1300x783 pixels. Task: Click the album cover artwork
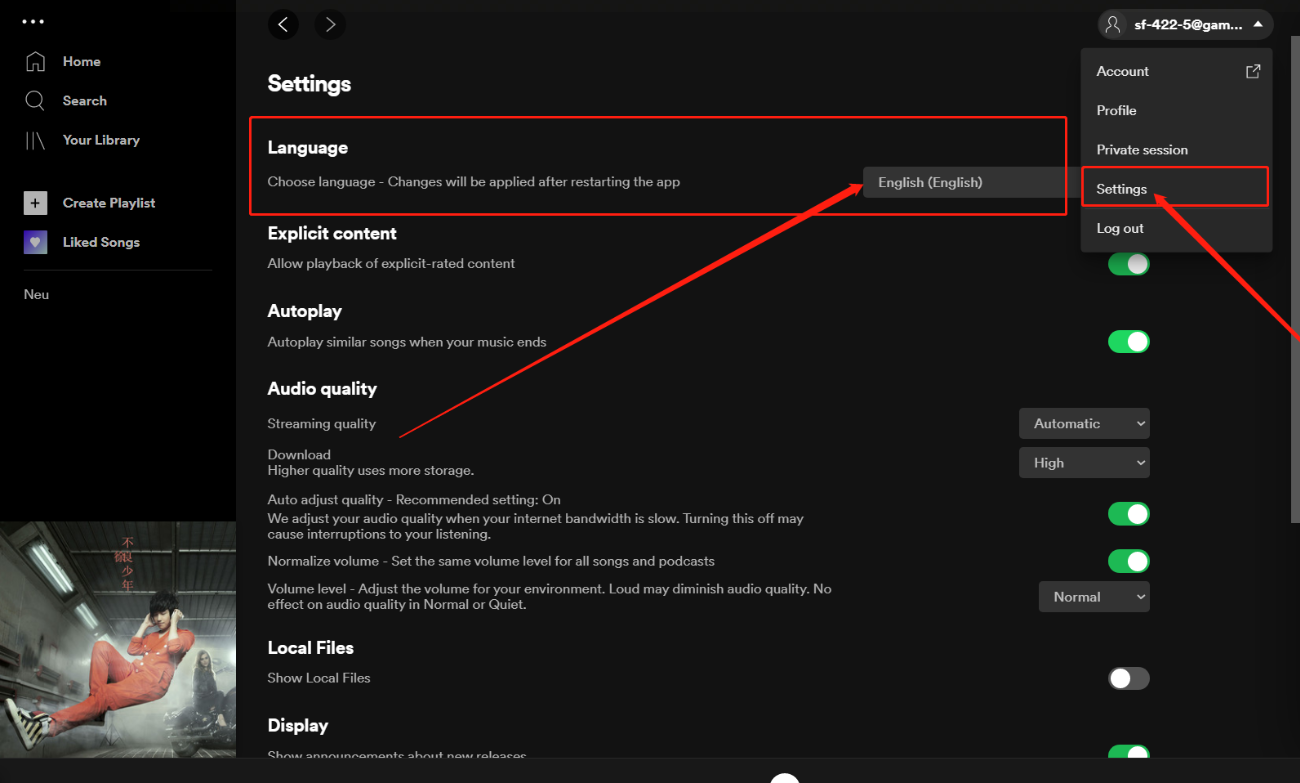click(118, 640)
